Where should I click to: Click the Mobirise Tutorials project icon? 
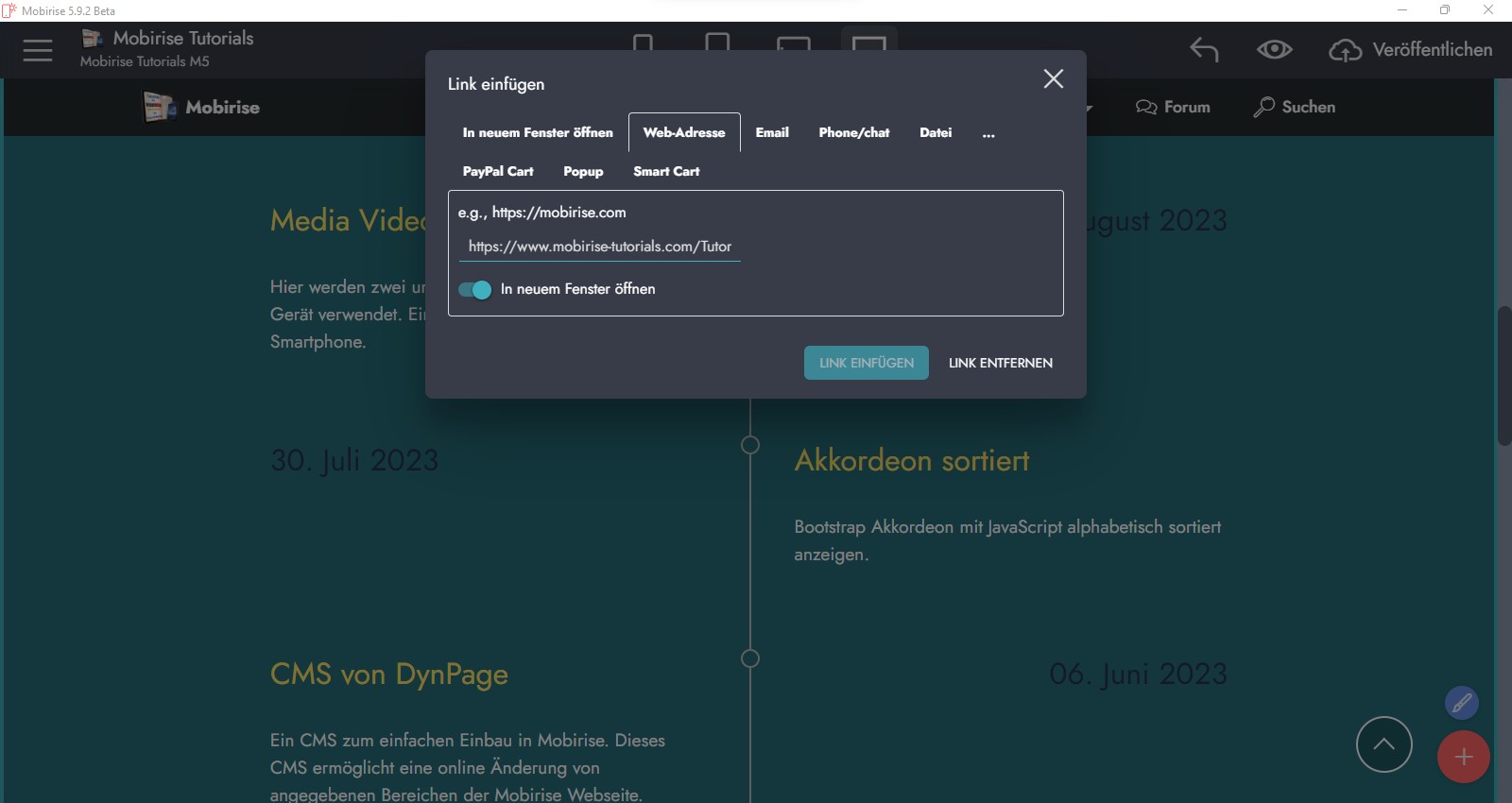click(92, 38)
